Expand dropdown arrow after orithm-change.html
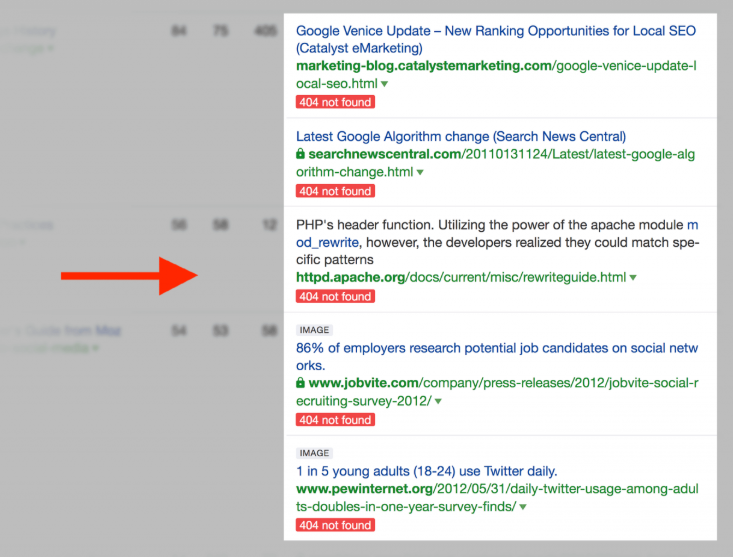 point(420,172)
